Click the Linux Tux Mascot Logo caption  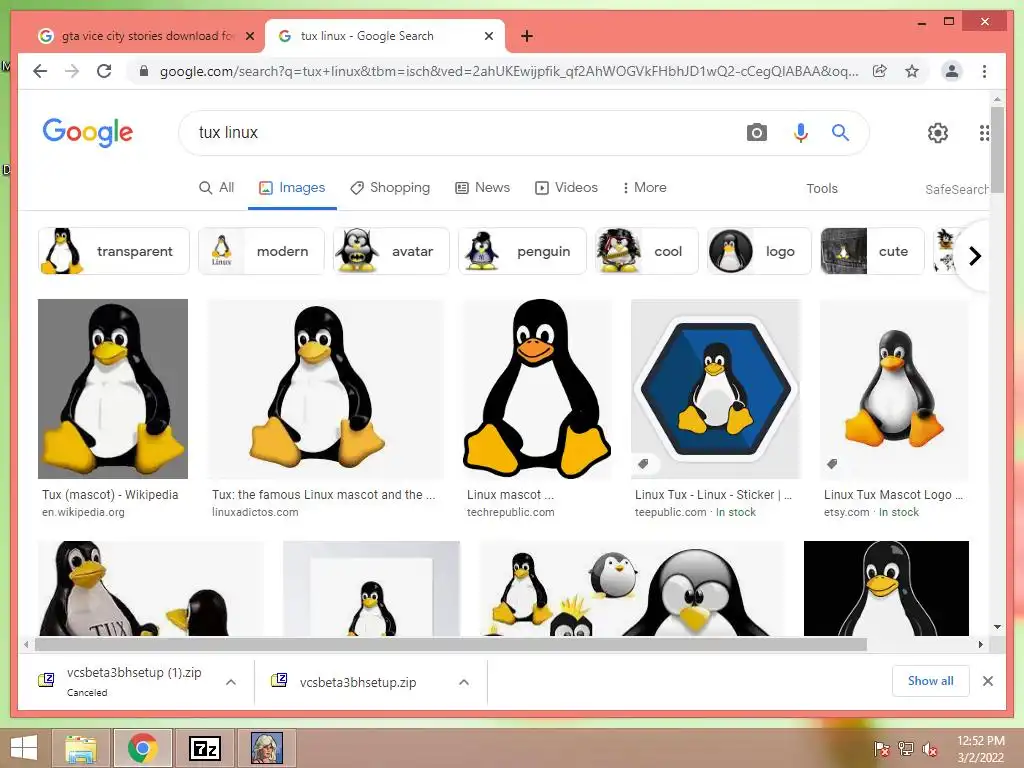point(893,495)
